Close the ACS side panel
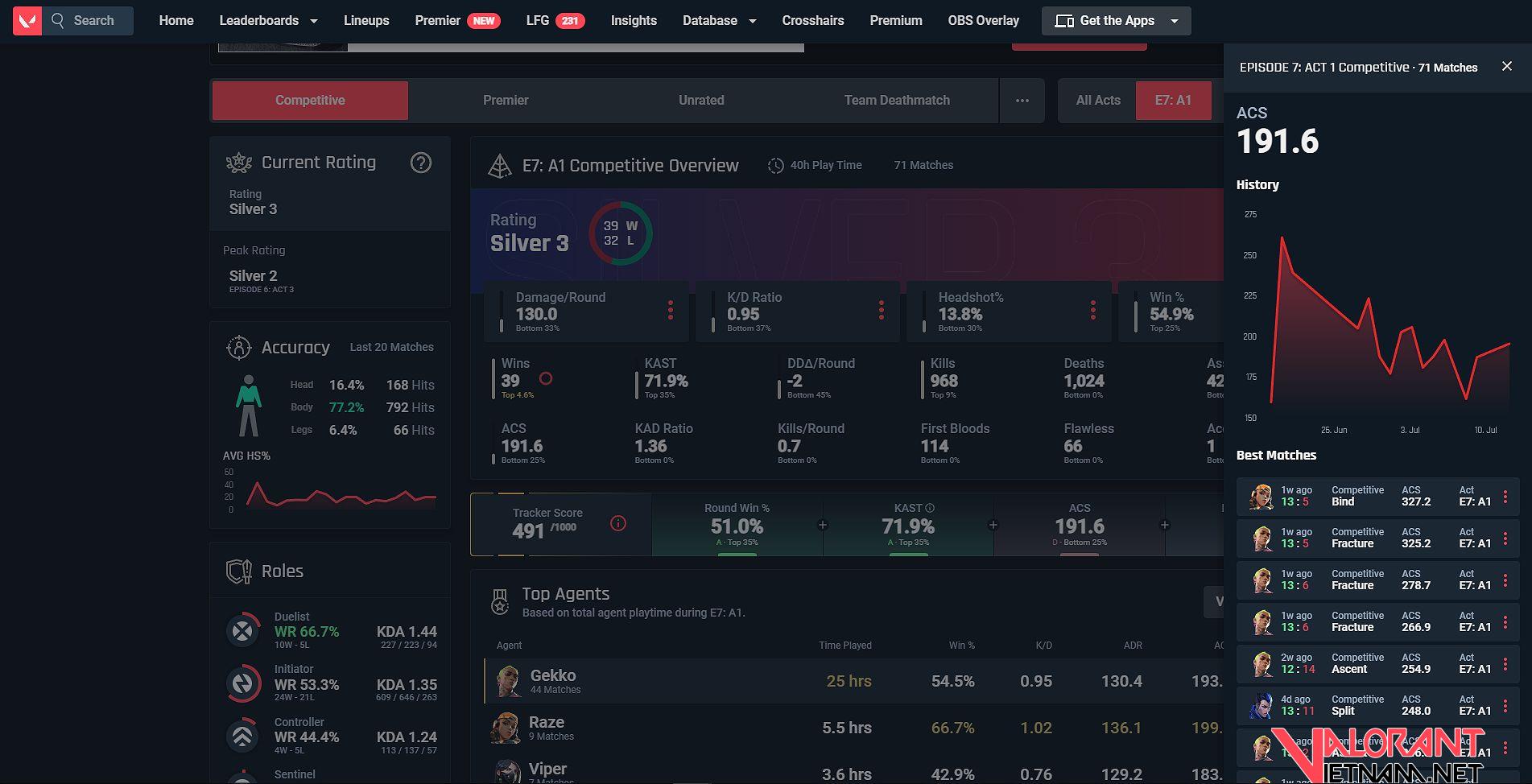The image size is (1532, 784). 1507,67
